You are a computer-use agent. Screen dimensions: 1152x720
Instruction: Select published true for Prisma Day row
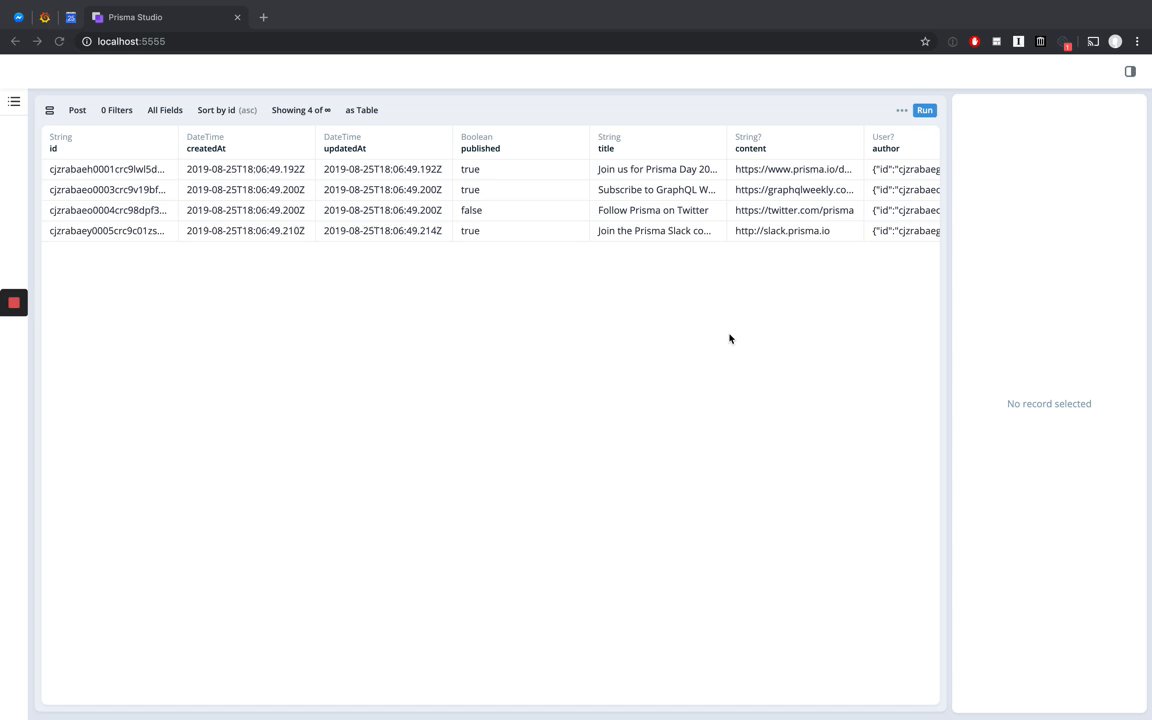click(x=521, y=169)
